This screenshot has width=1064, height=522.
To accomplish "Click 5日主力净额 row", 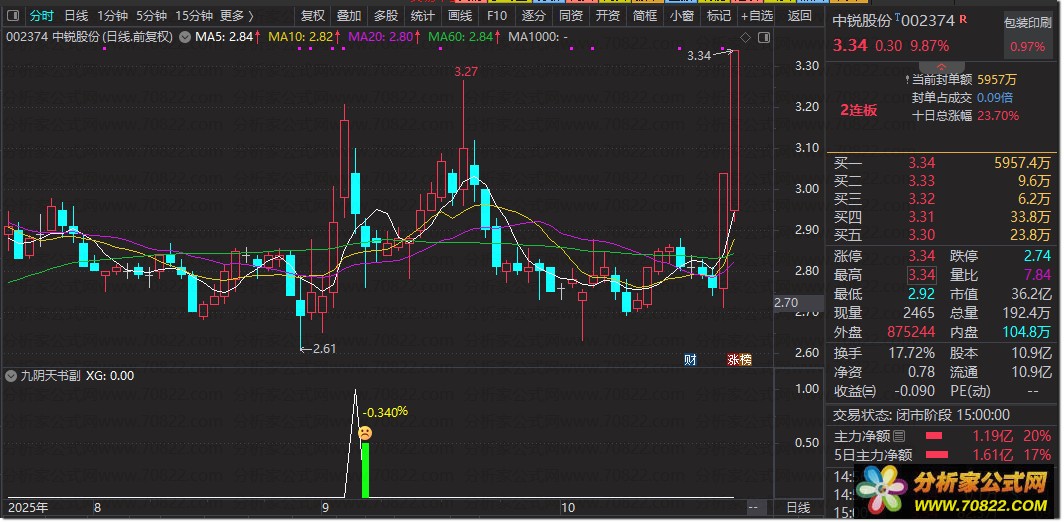I will click(943, 455).
